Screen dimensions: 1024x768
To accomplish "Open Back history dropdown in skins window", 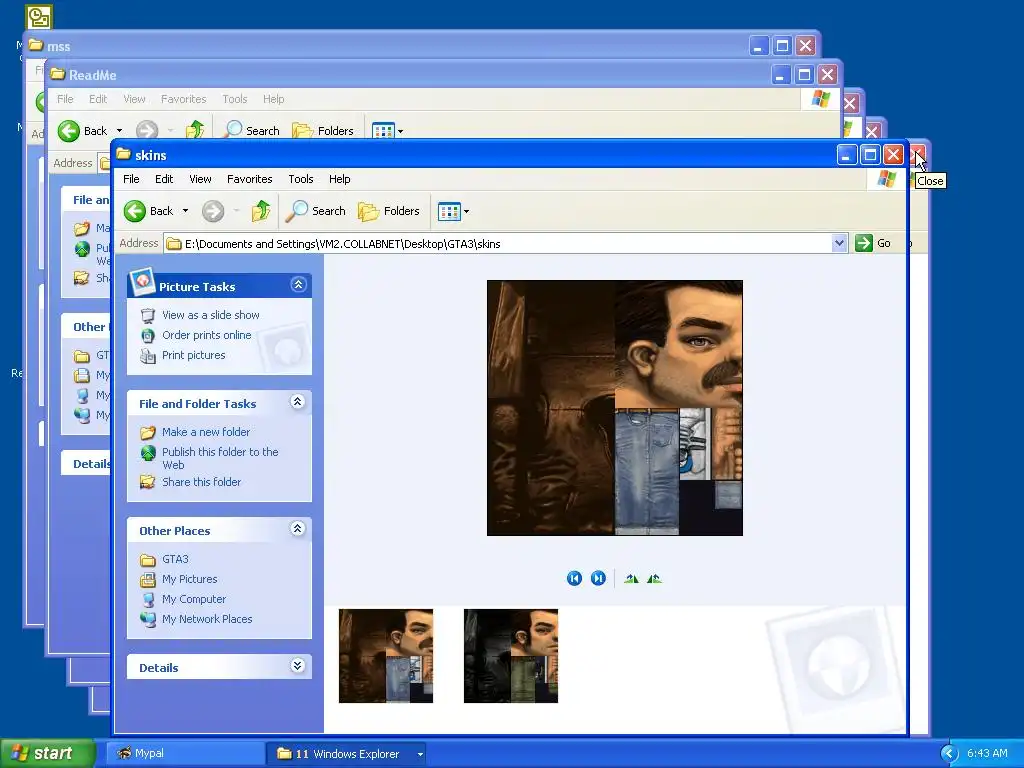I will point(185,211).
